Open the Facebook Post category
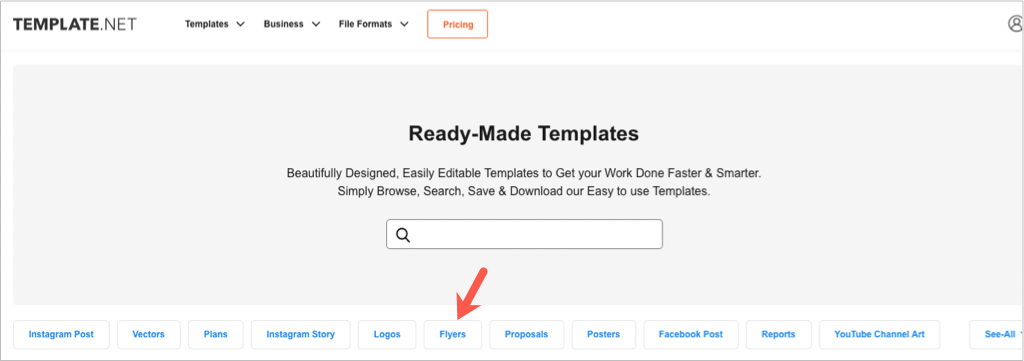Image resolution: width=1024 pixels, height=361 pixels. click(691, 334)
